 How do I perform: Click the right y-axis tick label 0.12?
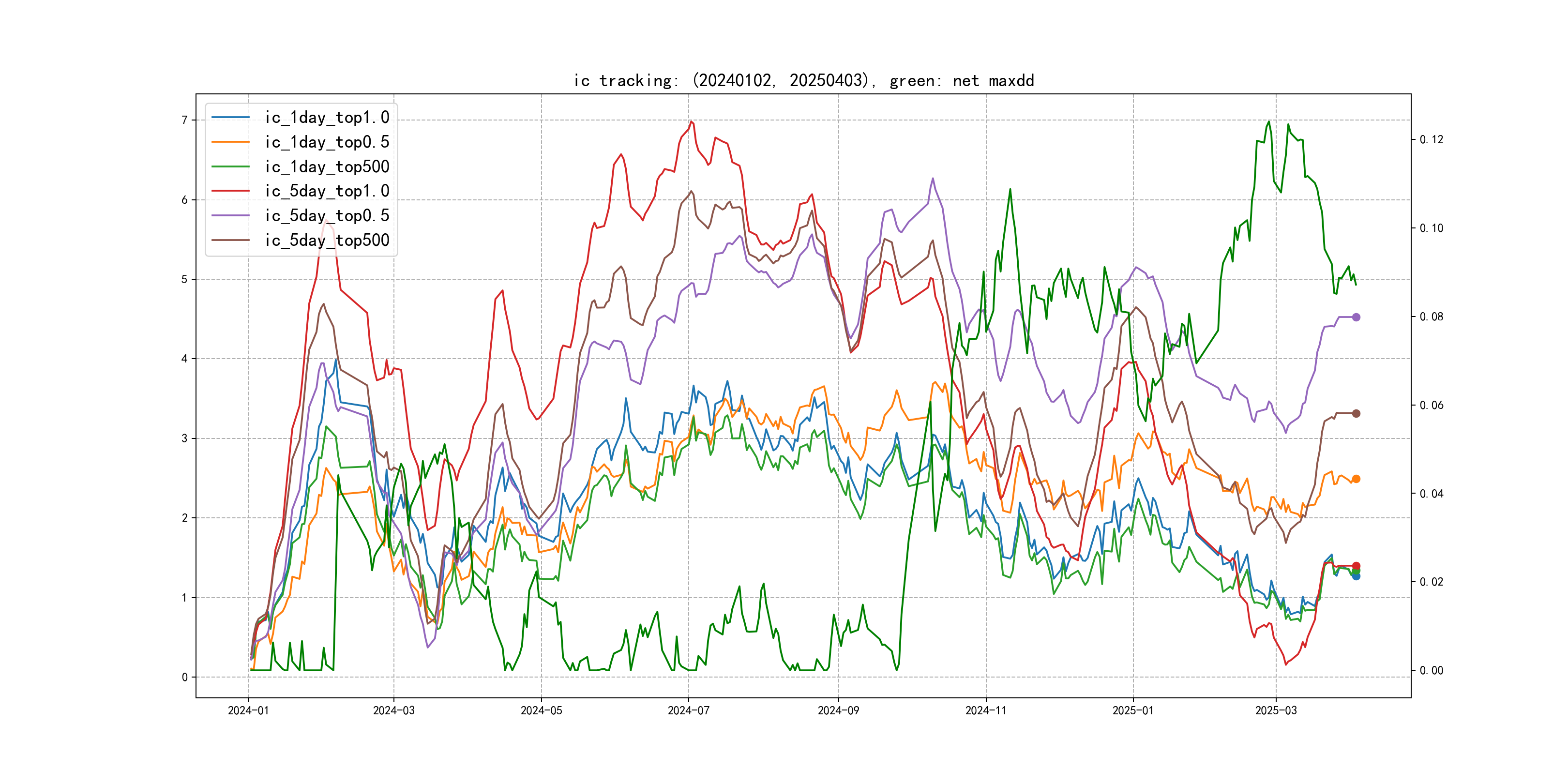(x=1431, y=139)
